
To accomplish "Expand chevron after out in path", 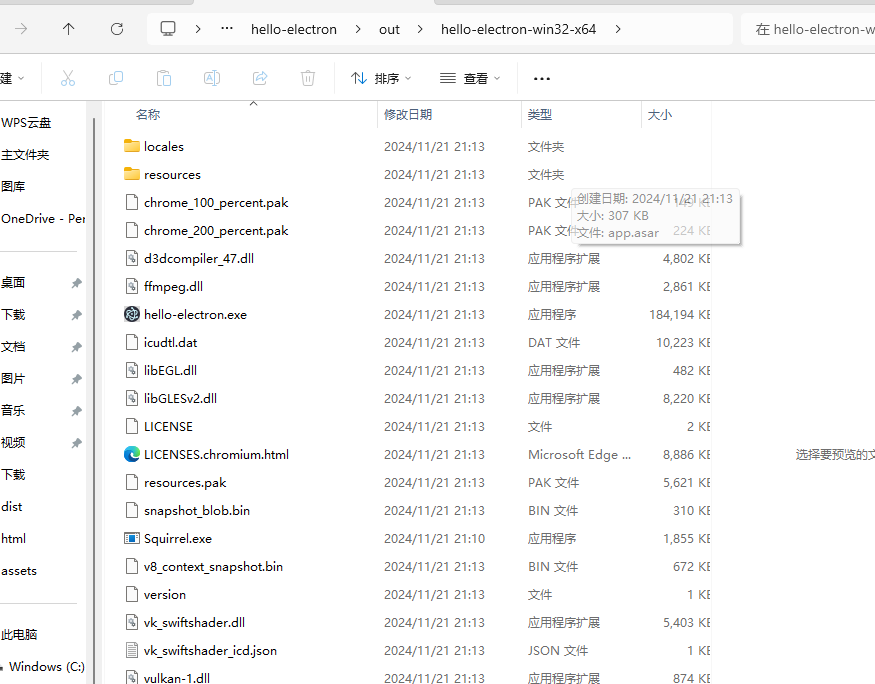I will 420,29.
